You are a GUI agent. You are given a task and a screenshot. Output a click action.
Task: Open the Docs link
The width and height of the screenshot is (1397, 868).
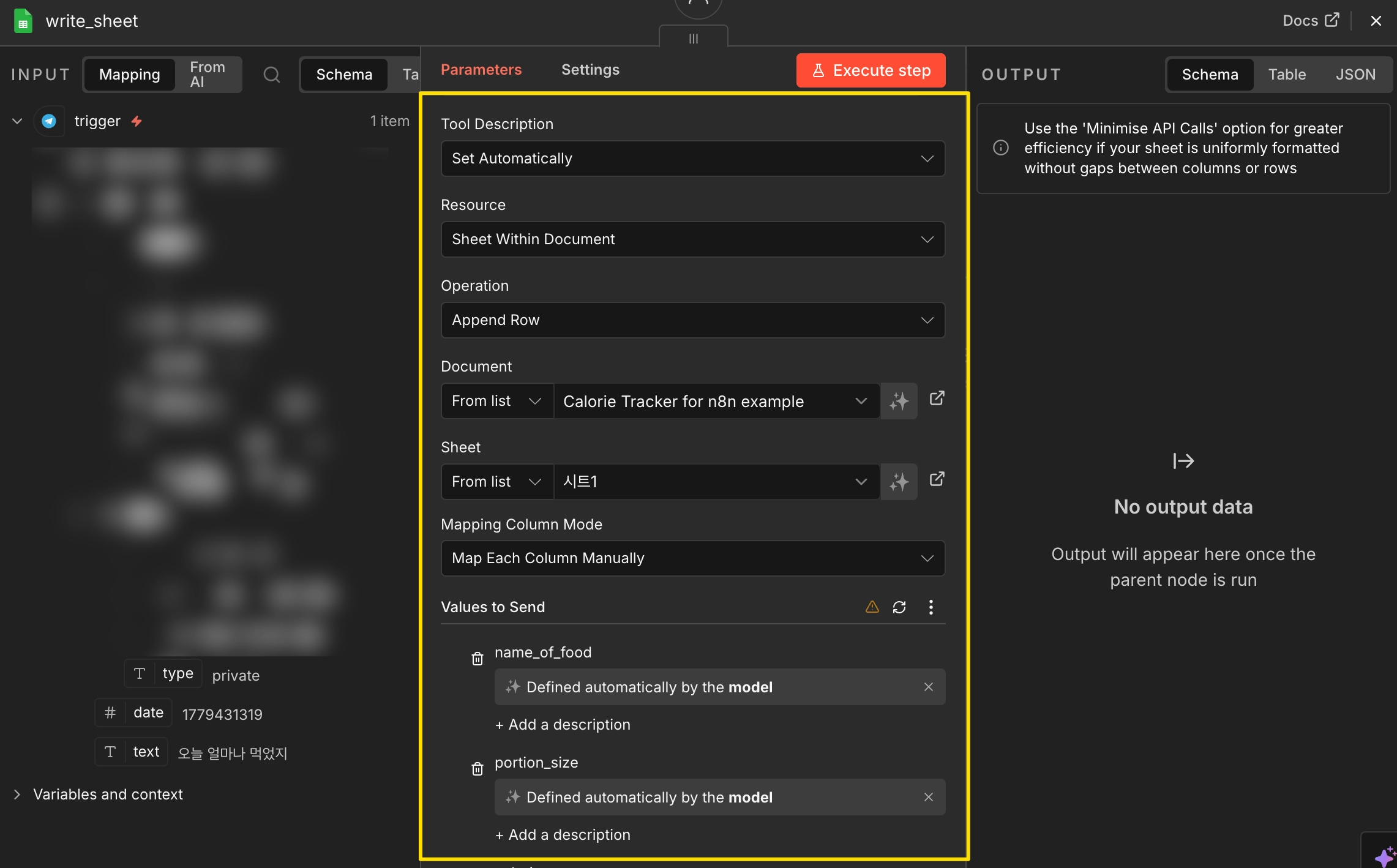click(1311, 21)
